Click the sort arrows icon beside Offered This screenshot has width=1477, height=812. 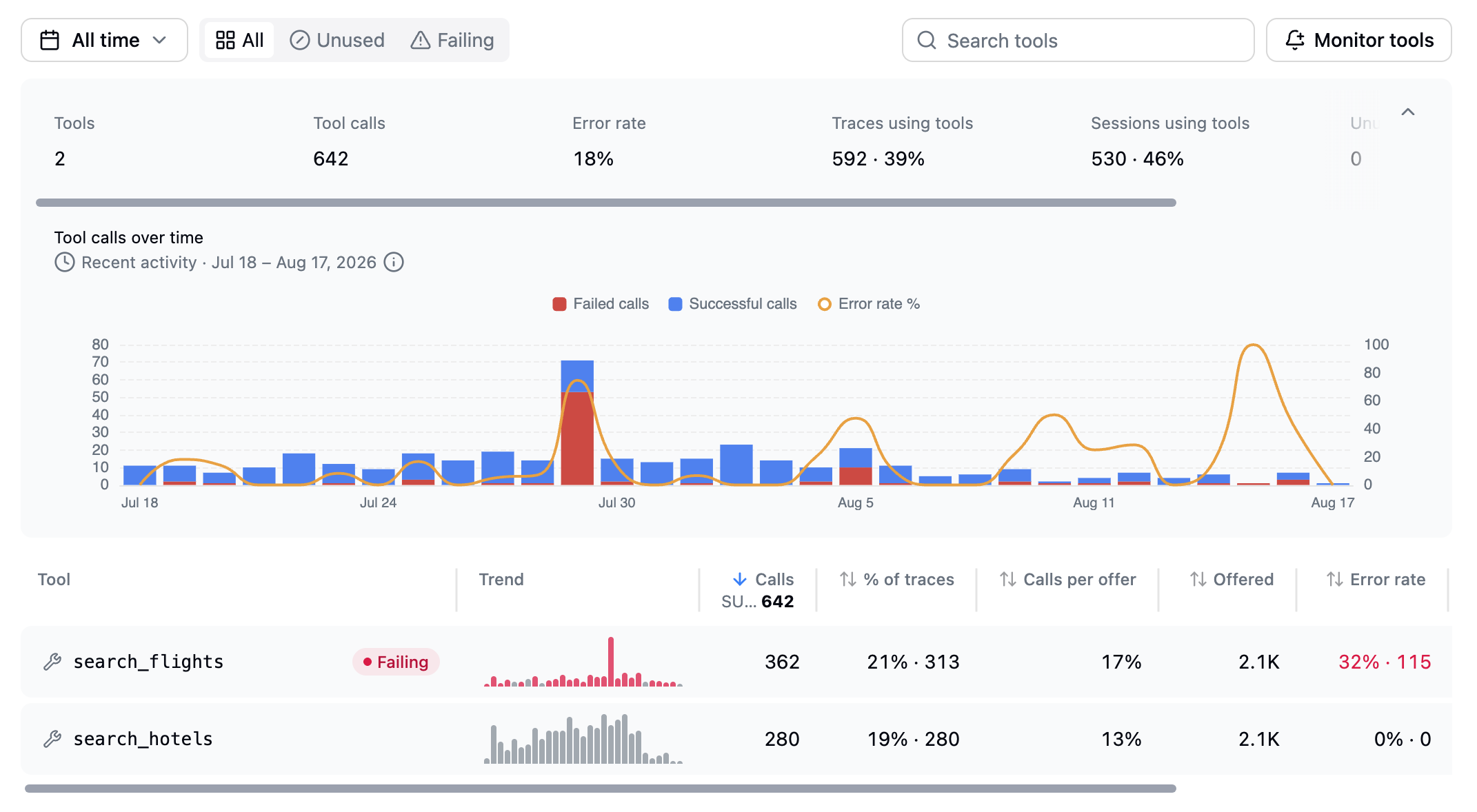tap(1198, 580)
